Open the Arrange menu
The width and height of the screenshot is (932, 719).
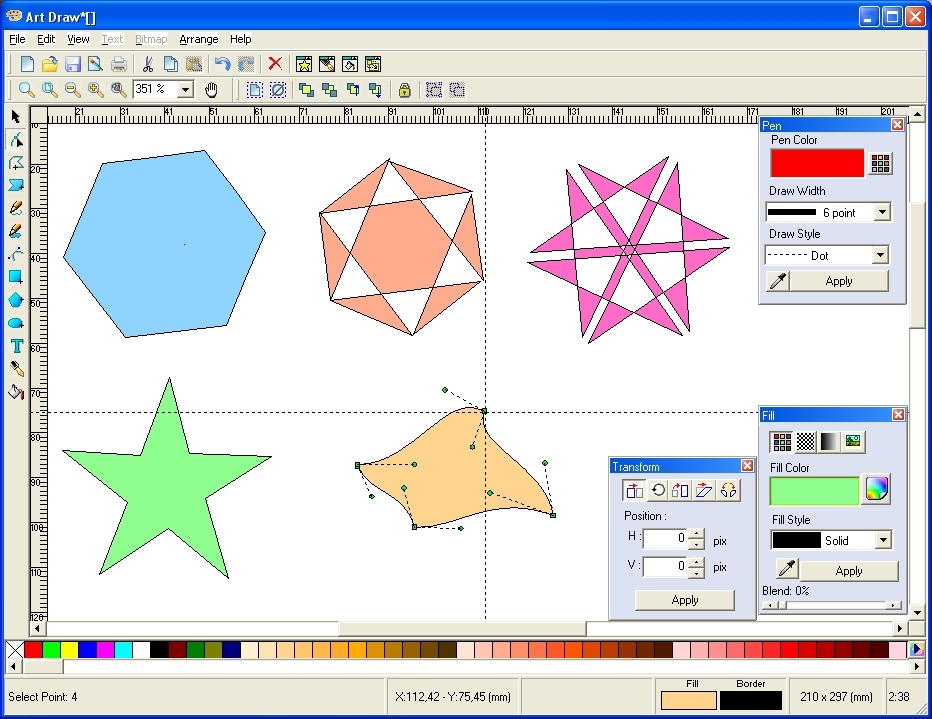click(198, 39)
